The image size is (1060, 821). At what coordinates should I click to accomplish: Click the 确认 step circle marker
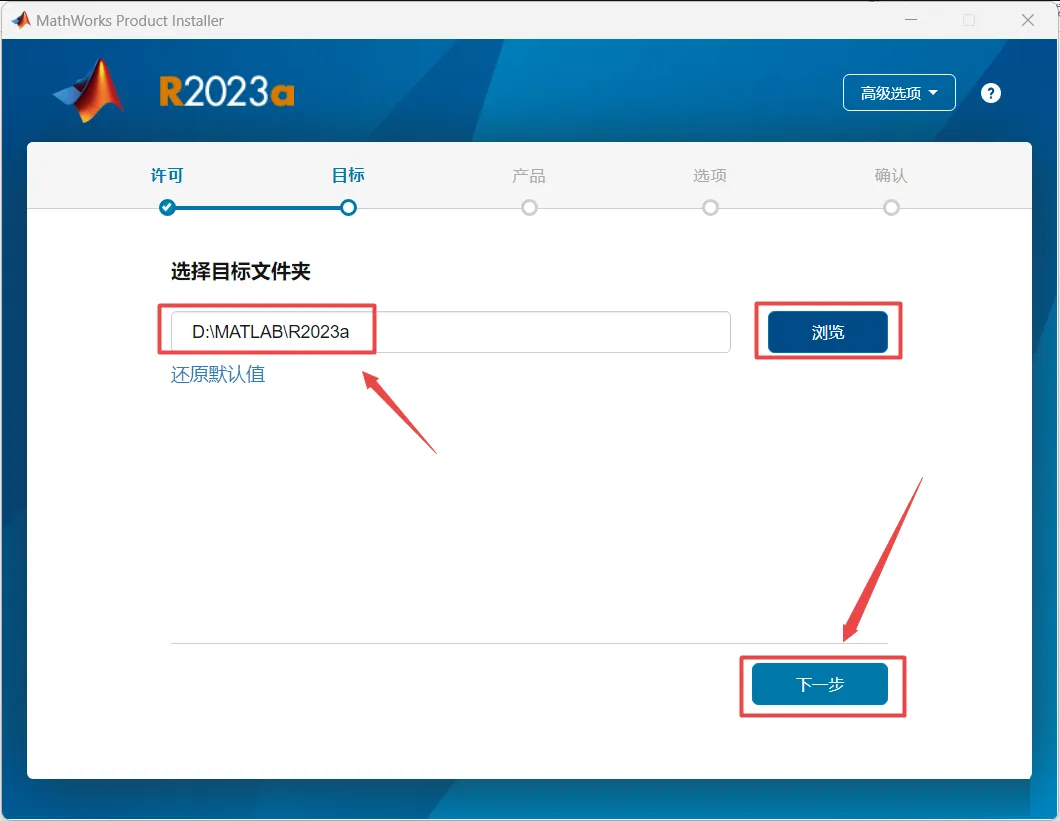tap(892, 208)
